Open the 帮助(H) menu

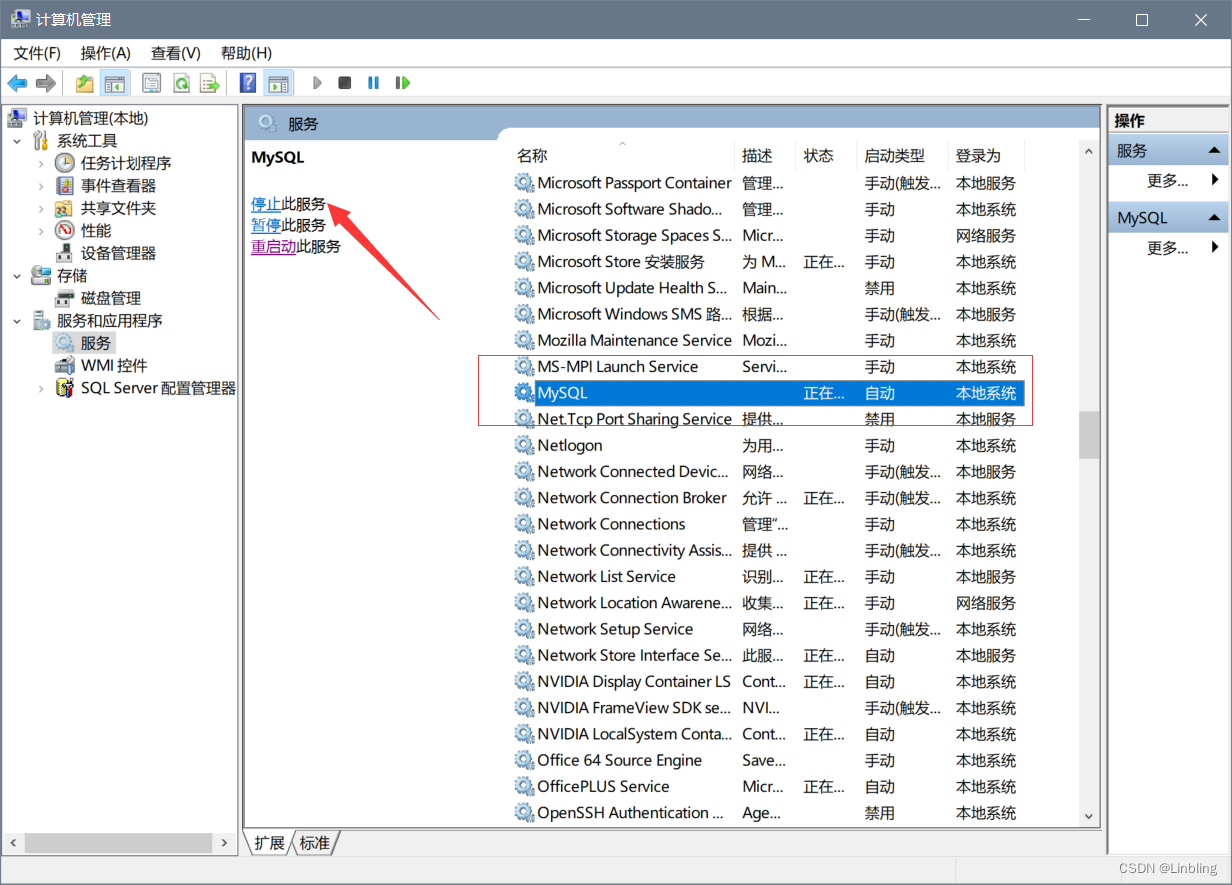[x=246, y=53]
